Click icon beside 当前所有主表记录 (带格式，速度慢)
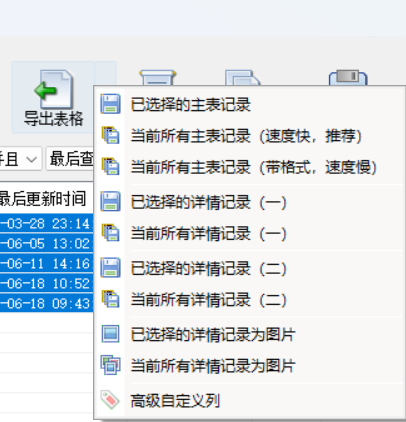The height and width of the screenshot is (422, 406). point(110,166)
